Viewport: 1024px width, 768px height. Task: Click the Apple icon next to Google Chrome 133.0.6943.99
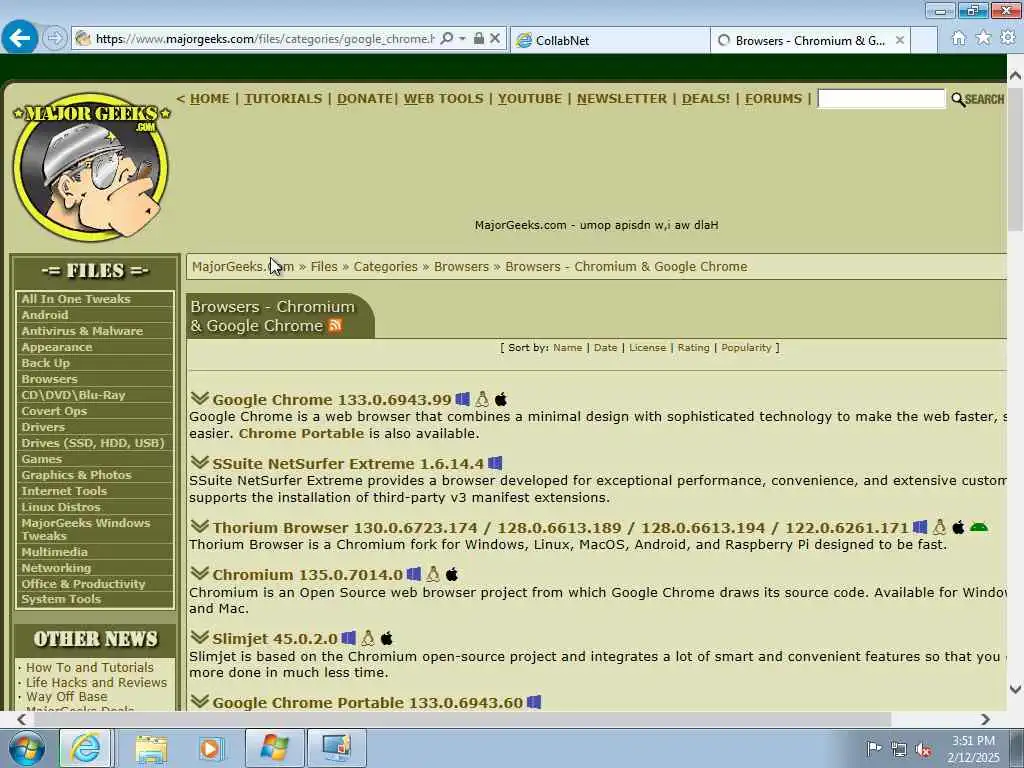[x=501, y=399]
